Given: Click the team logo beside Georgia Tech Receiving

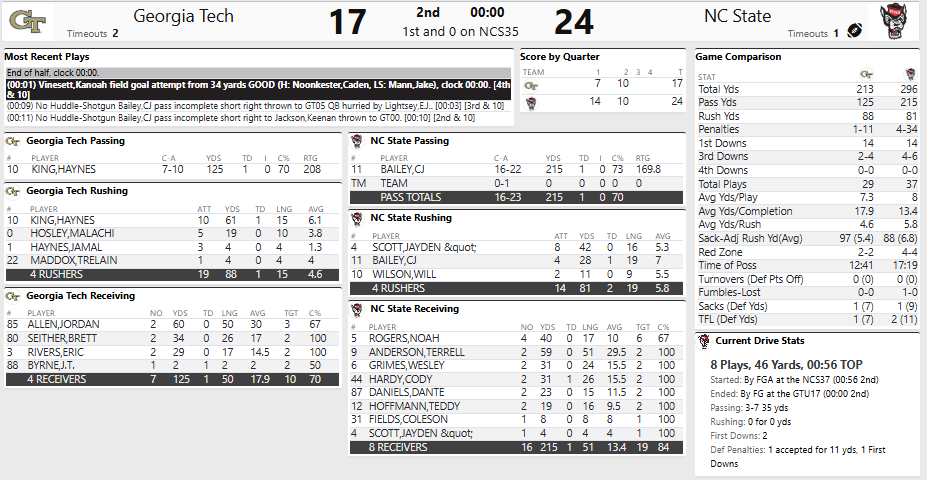Looking at the screenshot, I should click(x=13, y=295).
